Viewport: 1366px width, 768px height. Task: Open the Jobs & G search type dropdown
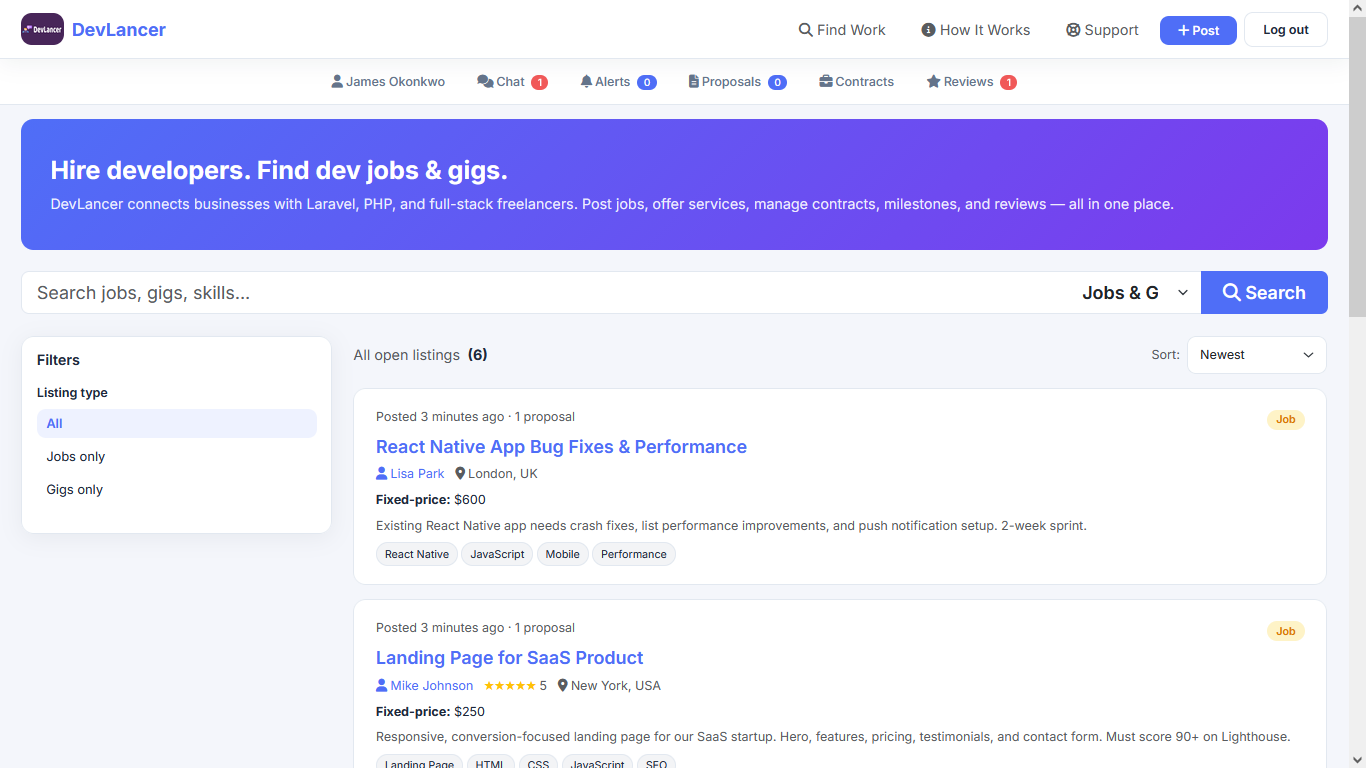(x=1135, y=293)
